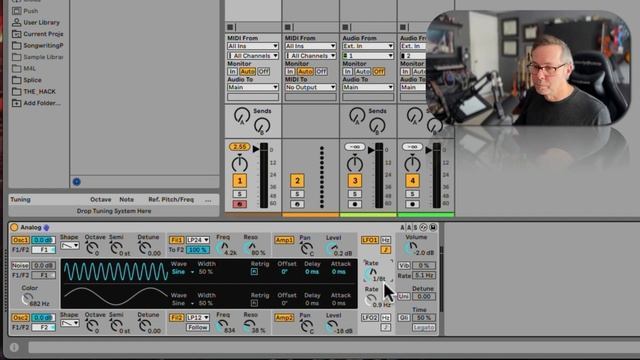Image resolution: width=640 pixels, height=360 pixels.
Task: Click the pan knob on track 3
Action: (x=355, y=164)
